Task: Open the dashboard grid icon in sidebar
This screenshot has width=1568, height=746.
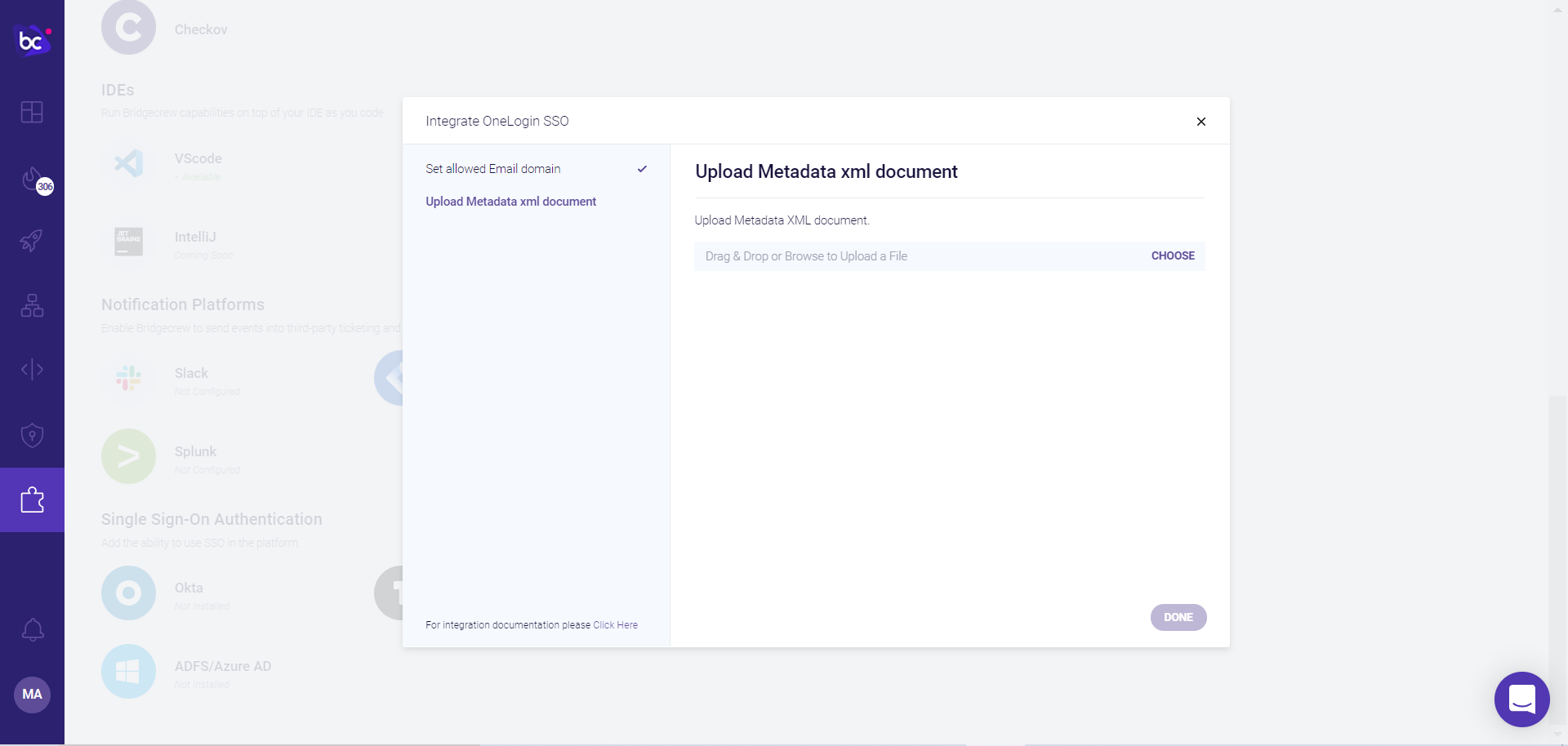Action: (x=32, y=112)
